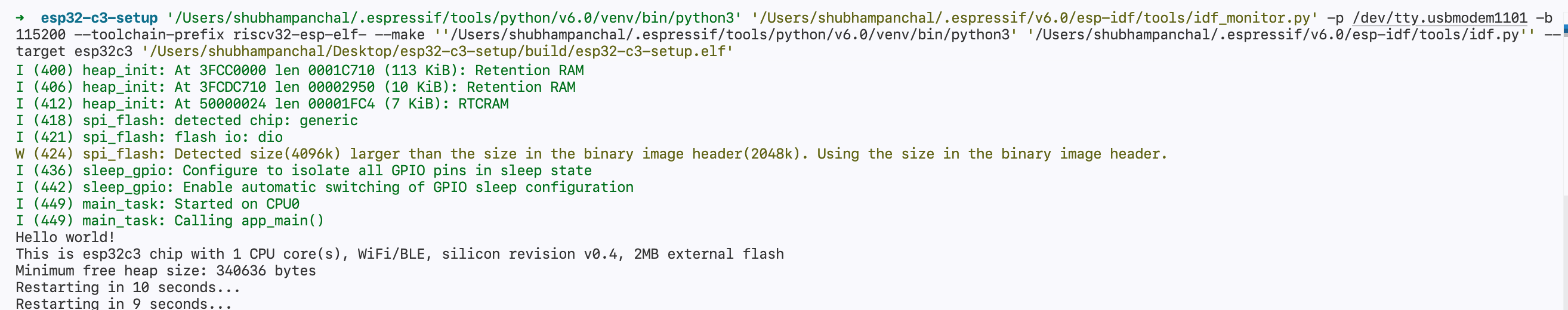Click the RTCRAM heap_init log line
1568x310 pixels.
tap(262, 104)
